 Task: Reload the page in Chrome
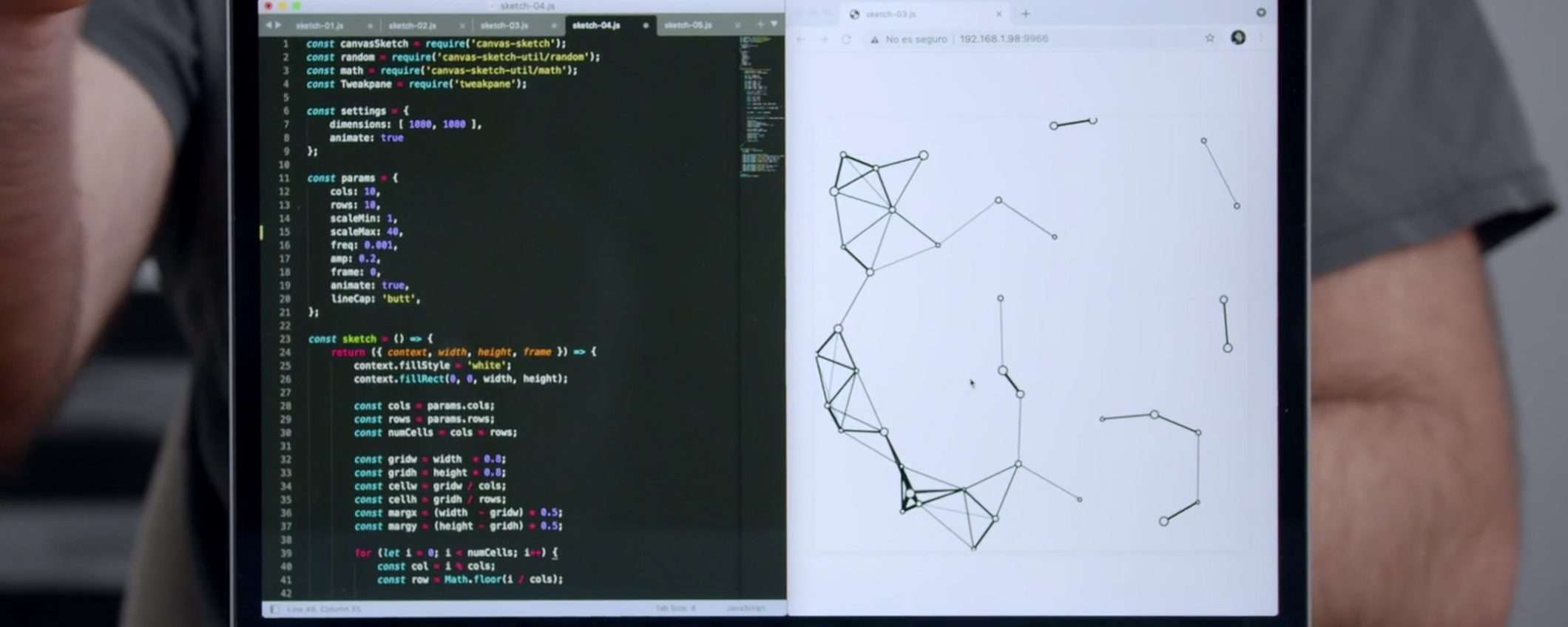pyautogui.click(x=847, y=39)
